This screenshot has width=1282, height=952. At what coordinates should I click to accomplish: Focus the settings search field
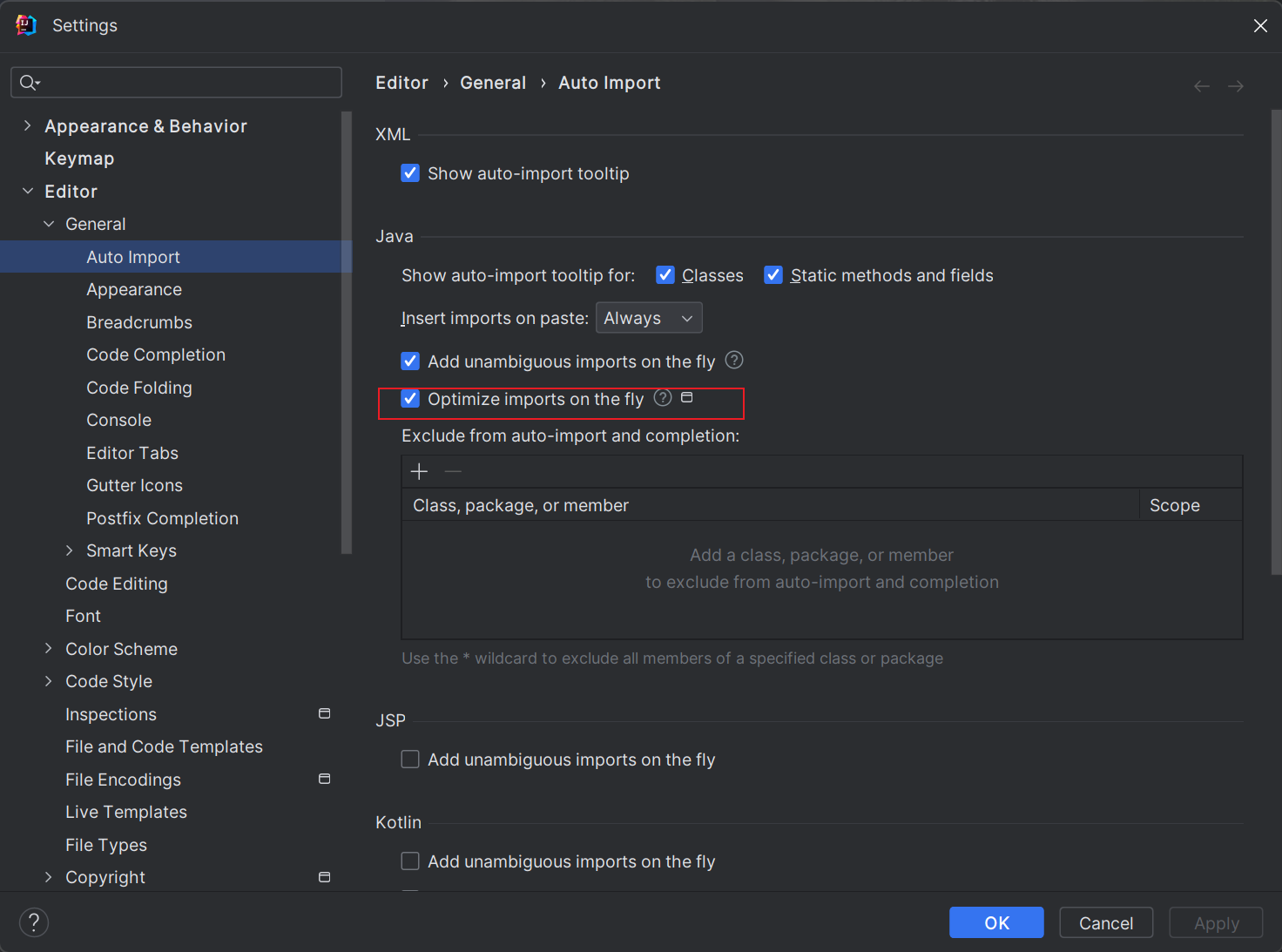pos(183,83)
